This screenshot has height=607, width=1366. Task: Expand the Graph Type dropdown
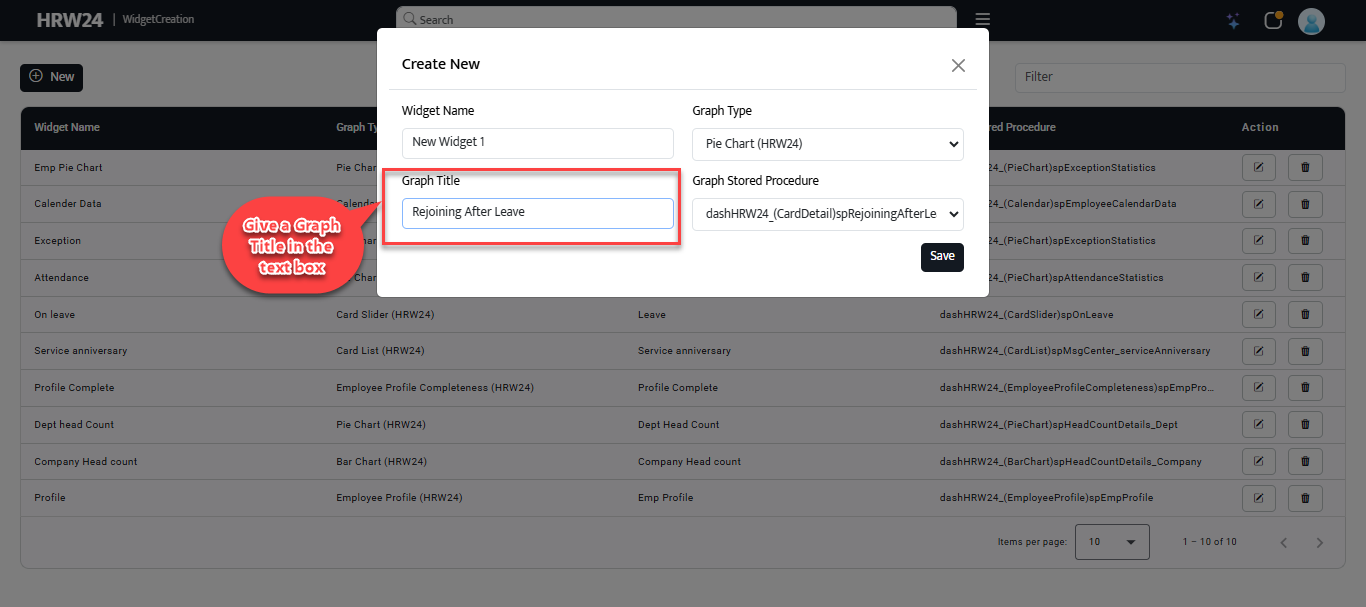827,144
